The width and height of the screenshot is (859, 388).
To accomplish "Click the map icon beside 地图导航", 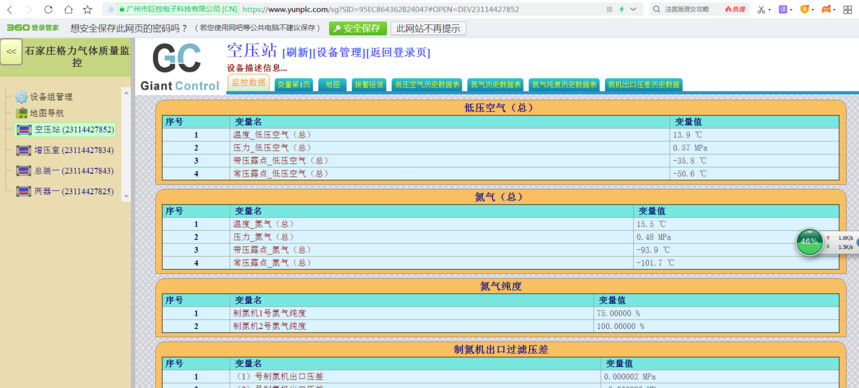I will [x=21, y=113].
